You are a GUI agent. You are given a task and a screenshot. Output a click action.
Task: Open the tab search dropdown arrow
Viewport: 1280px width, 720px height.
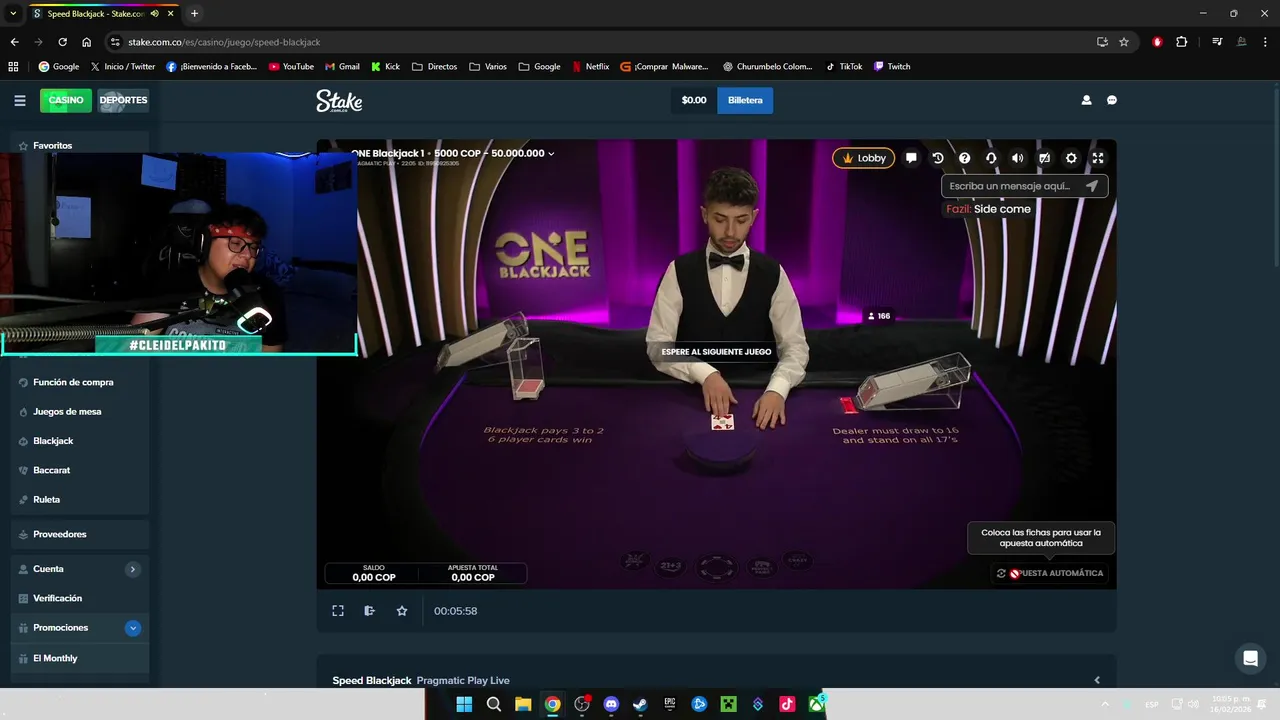tap(13, 14)
